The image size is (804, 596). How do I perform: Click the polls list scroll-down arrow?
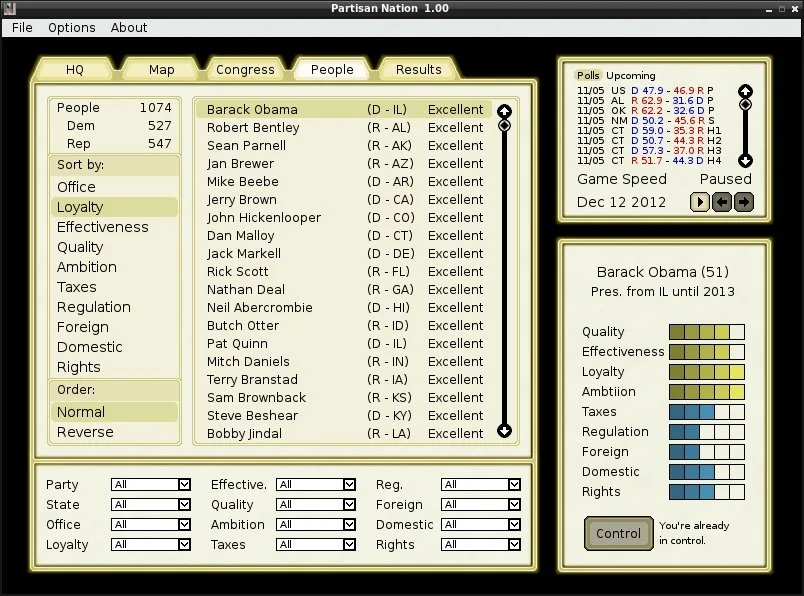click(744, 160)
